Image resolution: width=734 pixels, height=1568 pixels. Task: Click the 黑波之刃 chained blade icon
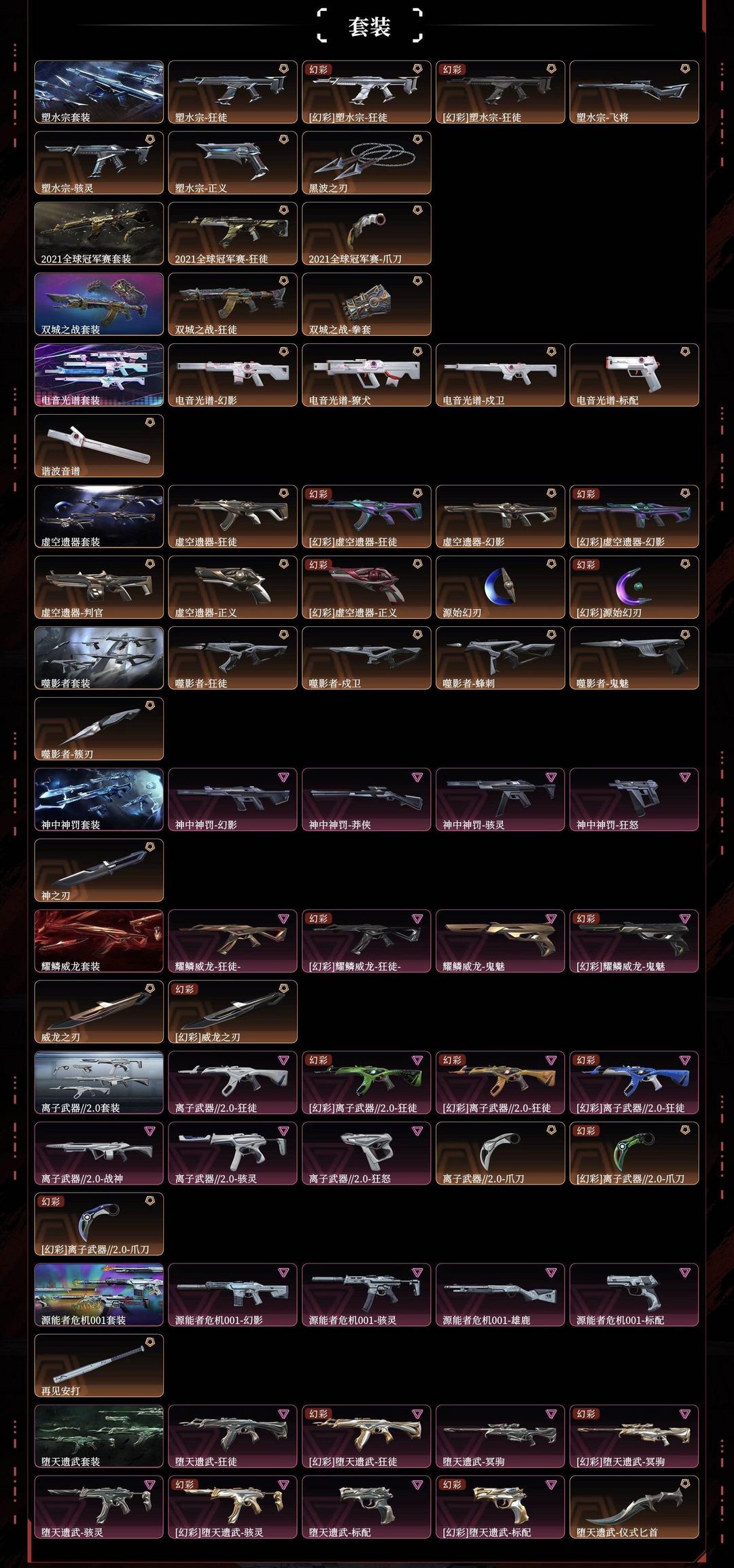pos(366,163)
